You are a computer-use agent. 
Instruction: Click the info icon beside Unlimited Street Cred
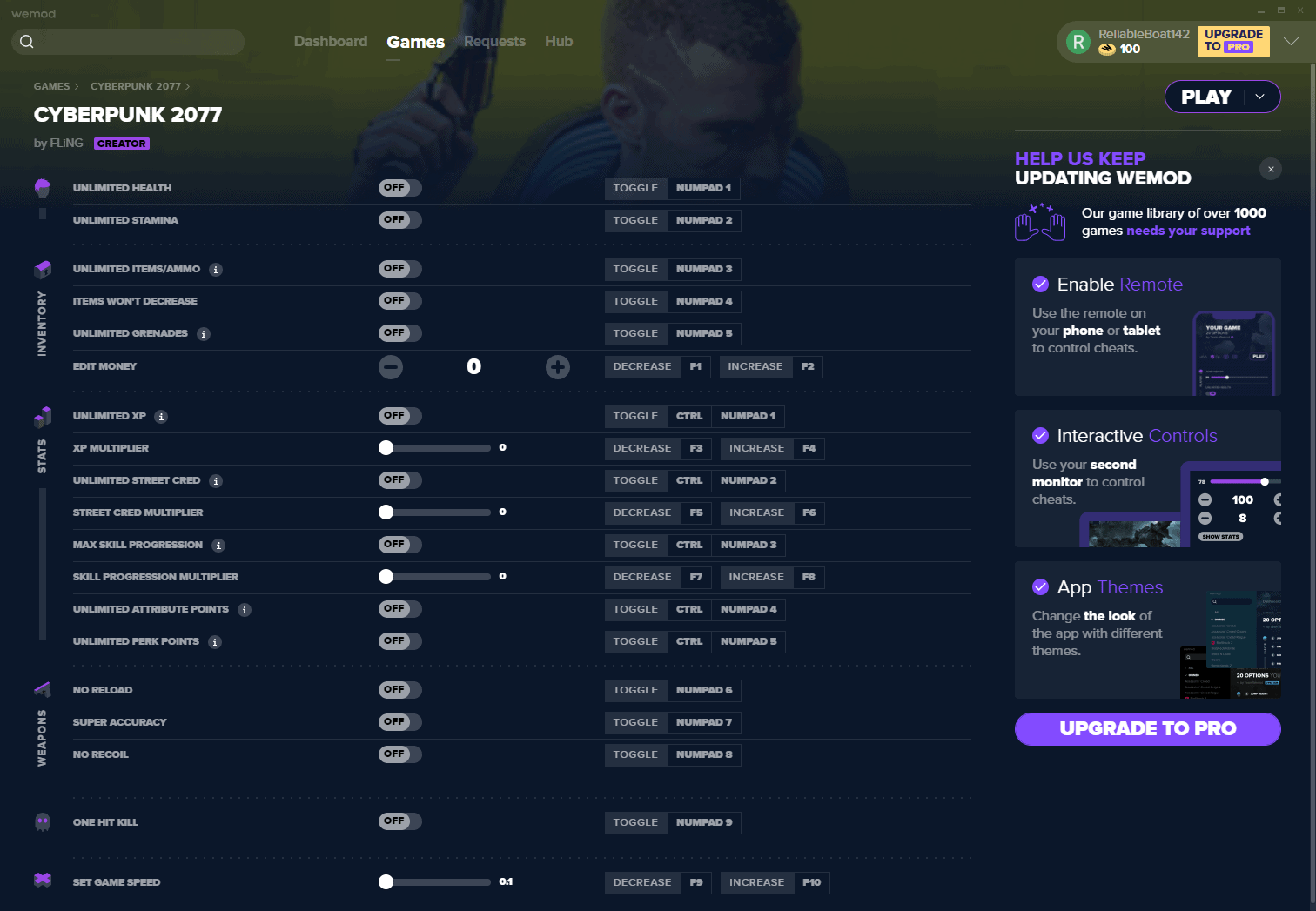216,481
